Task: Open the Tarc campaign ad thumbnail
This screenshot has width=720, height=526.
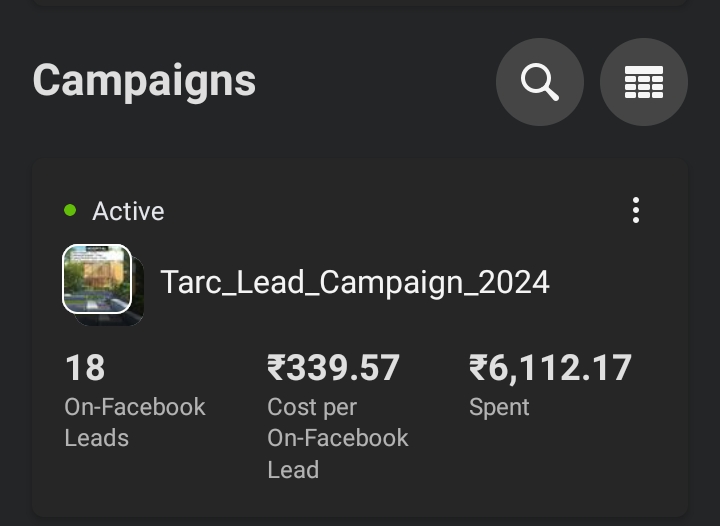Action: click(97, 278)
